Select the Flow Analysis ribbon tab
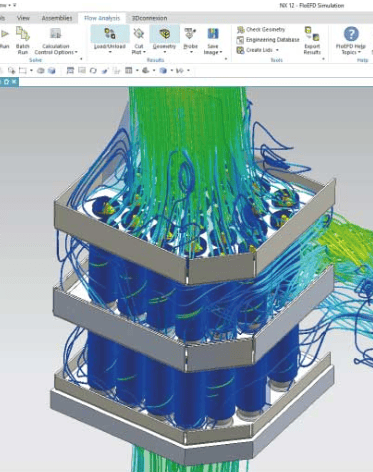This screenshot has height=472, width=373. (102, 18)
